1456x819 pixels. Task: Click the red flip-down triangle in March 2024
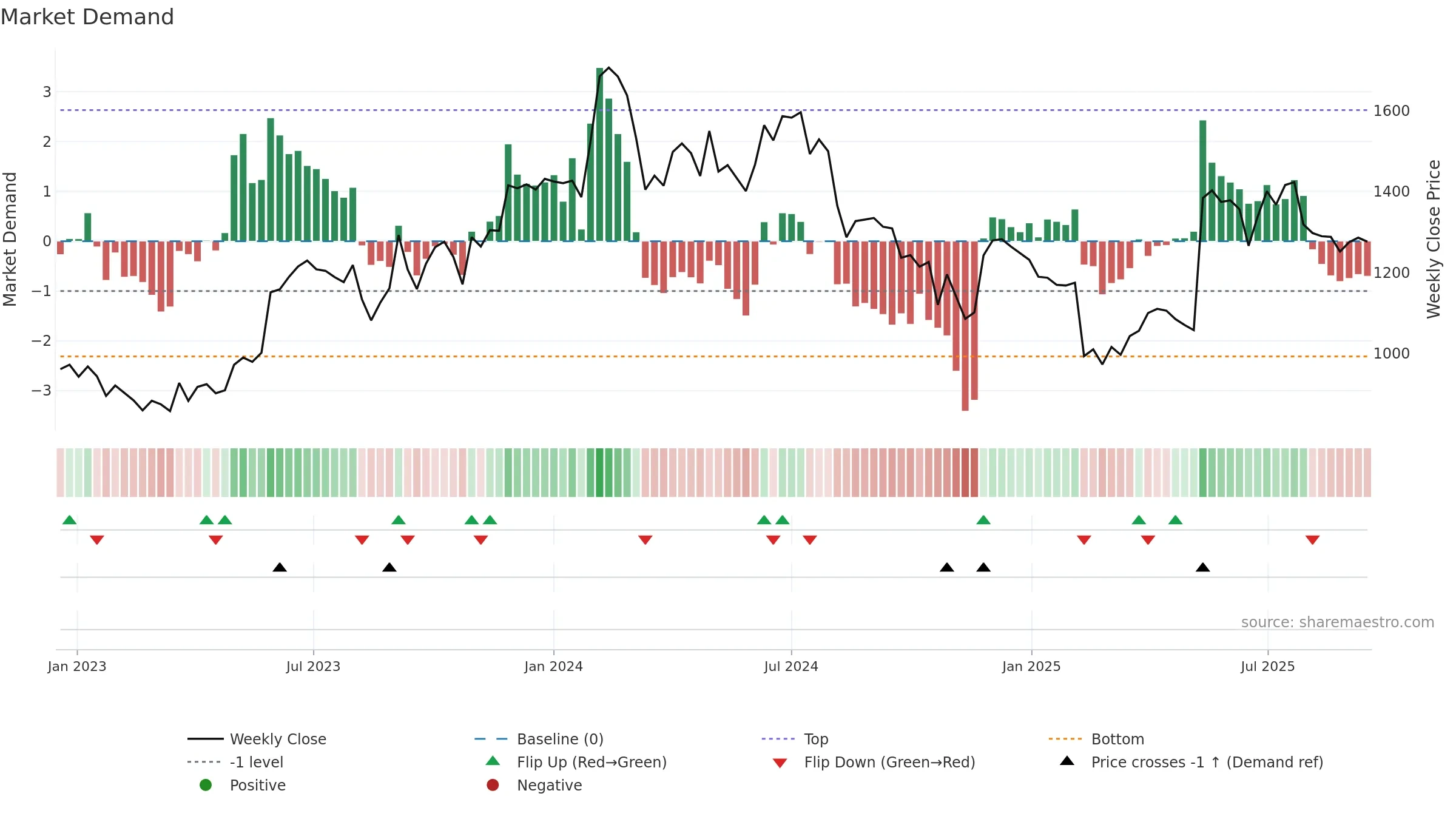pyautogui.click(x=645, y=540)
